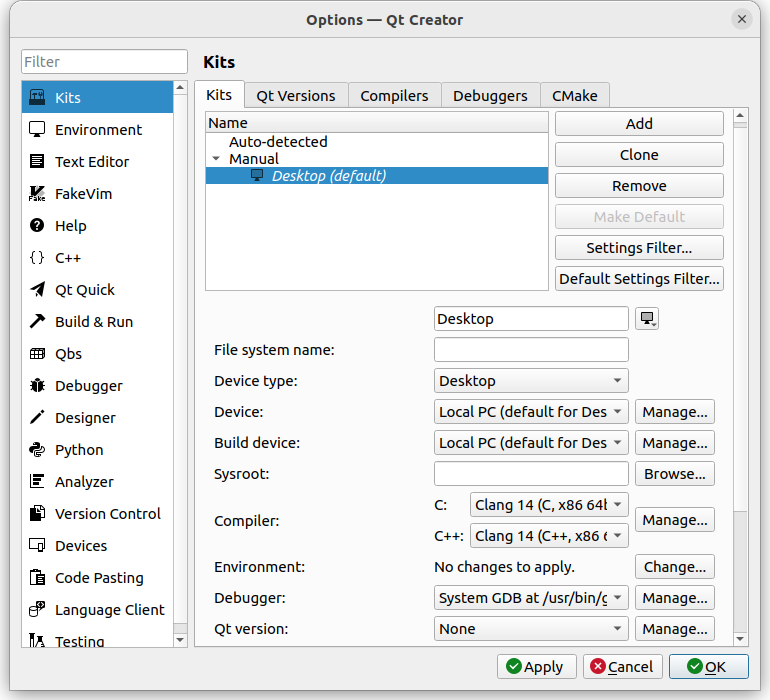Screen dimensions: 770x700
Task: Switch to the CMake tab
Action: coord(575,95)
